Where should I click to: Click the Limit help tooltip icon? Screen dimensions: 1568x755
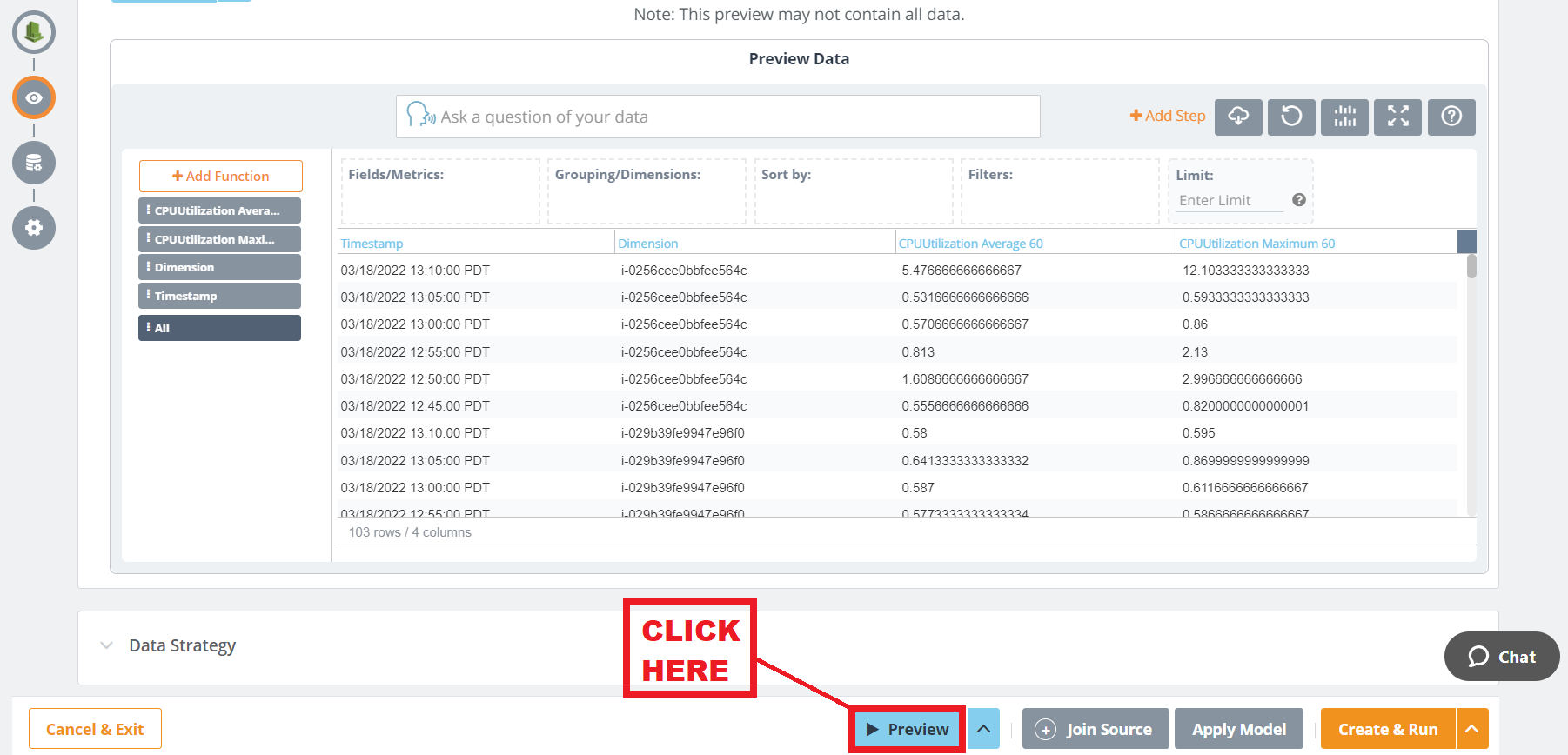click(1298, 200)
